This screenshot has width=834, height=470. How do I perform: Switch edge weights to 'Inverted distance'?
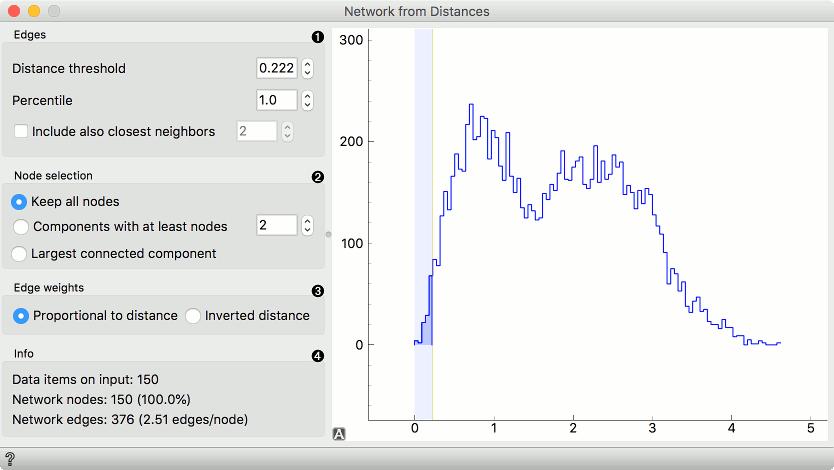193,315
